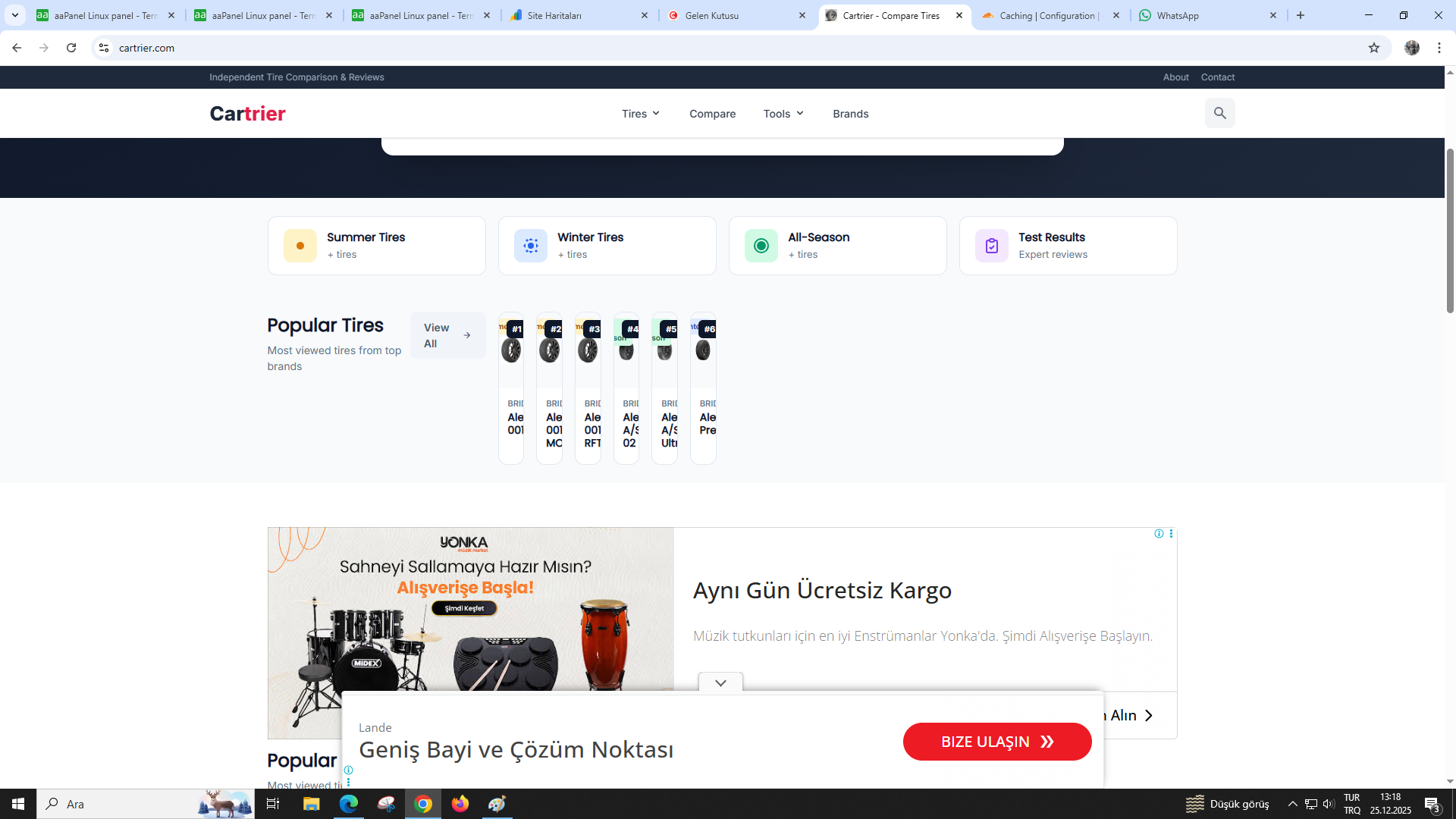
Task: Click the Test Results clipboard icon
Action: (992, 246)
